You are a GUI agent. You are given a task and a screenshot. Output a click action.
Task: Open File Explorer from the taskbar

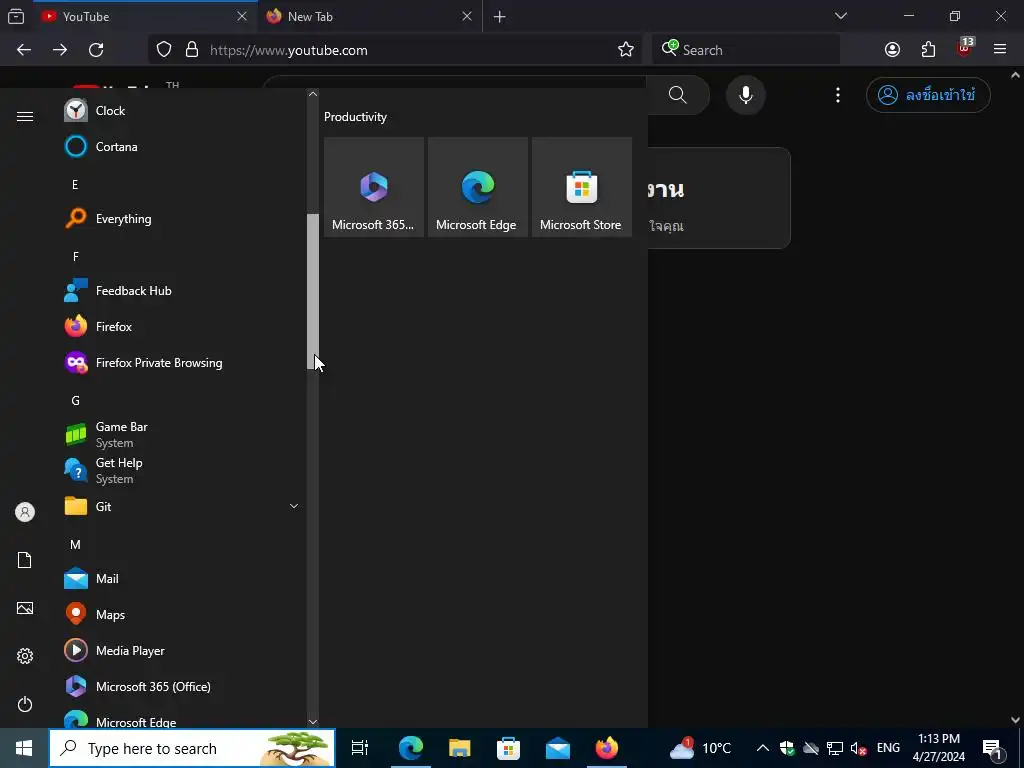(460, 748)
